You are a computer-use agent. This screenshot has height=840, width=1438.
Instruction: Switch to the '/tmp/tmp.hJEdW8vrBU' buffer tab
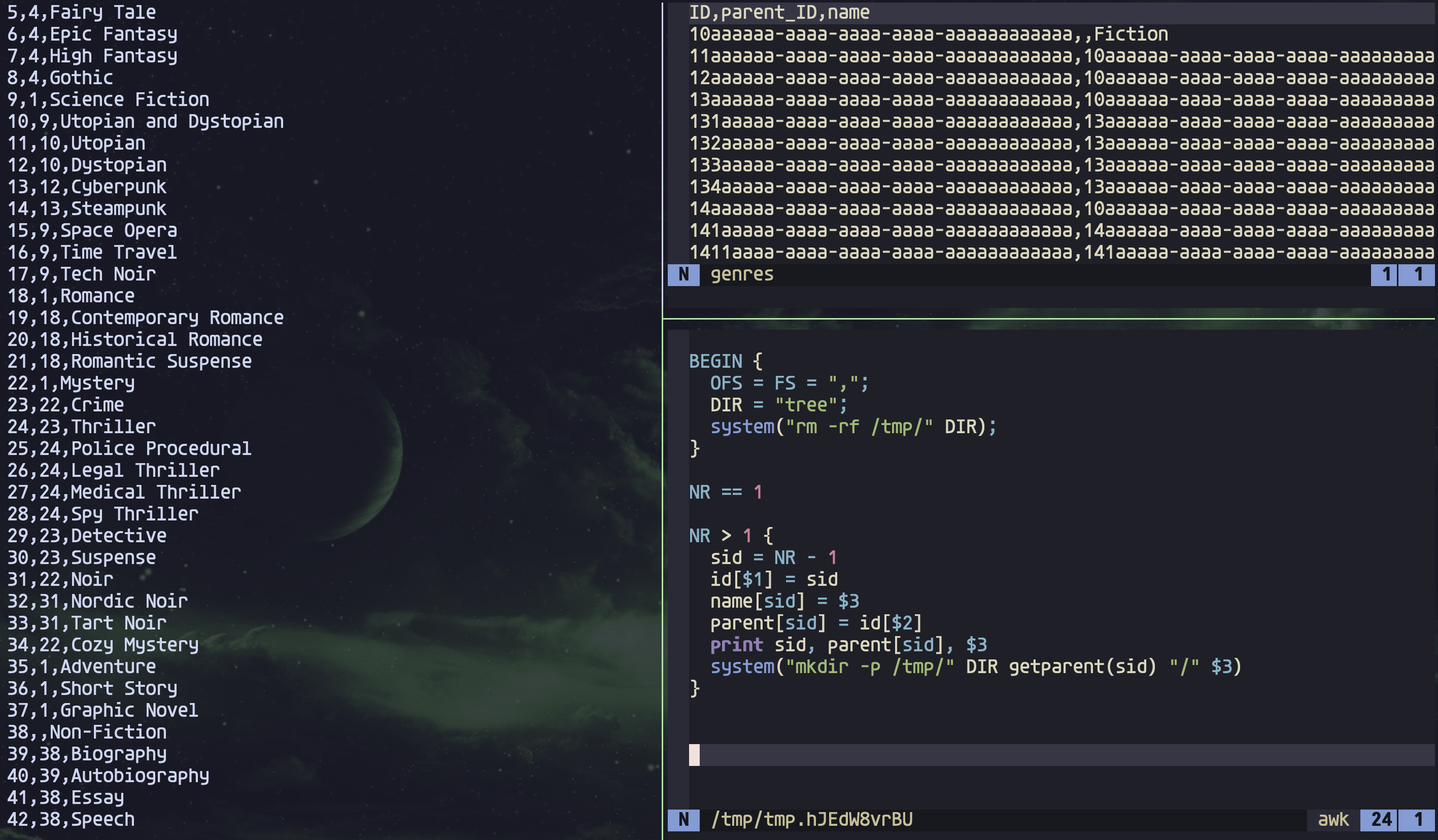pos(811,820)
